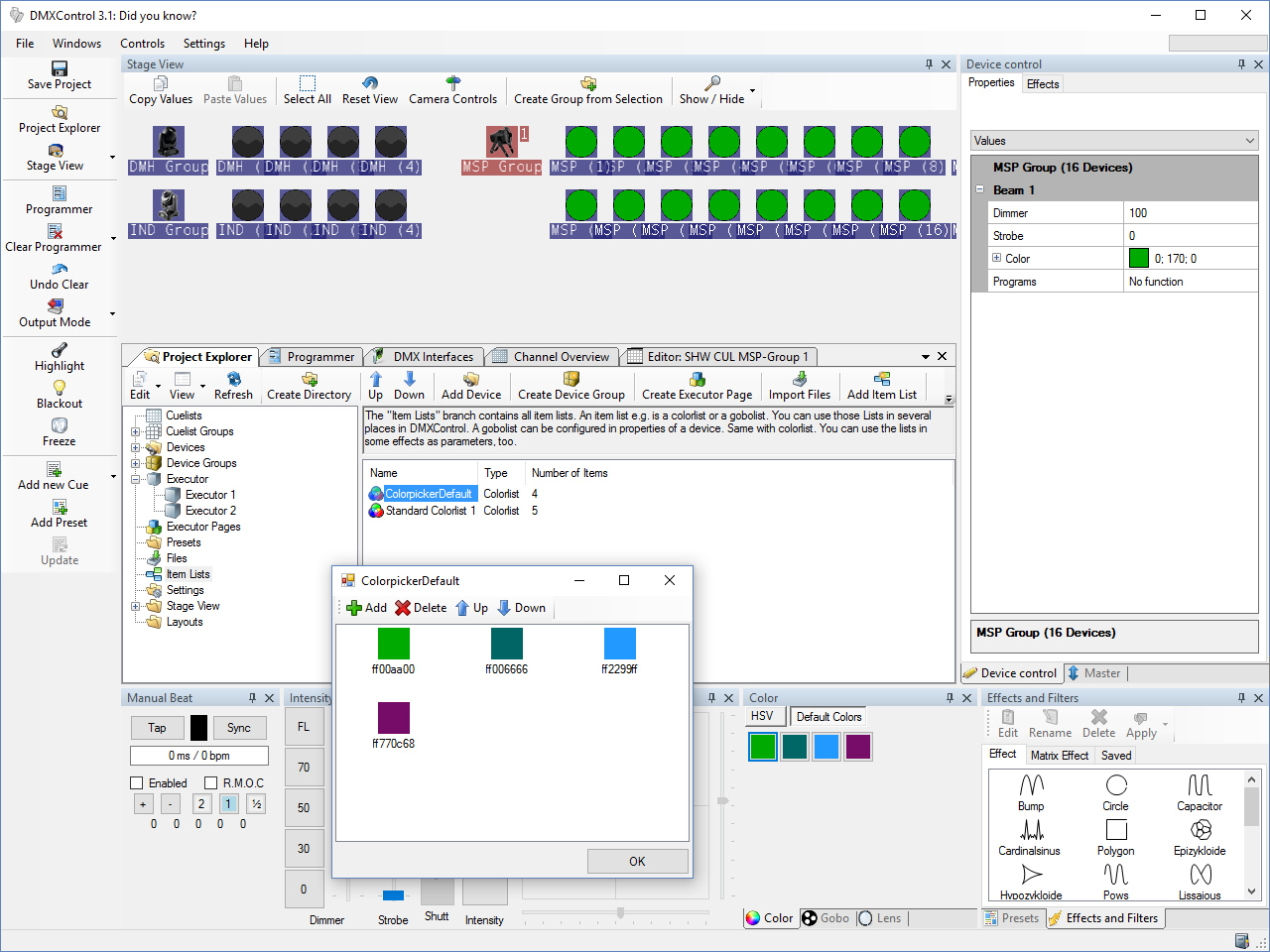This screenshot has width=1270, height=952.
Task: Select the ff2299ff blue color swatch
Action: [x=619, y=644]
